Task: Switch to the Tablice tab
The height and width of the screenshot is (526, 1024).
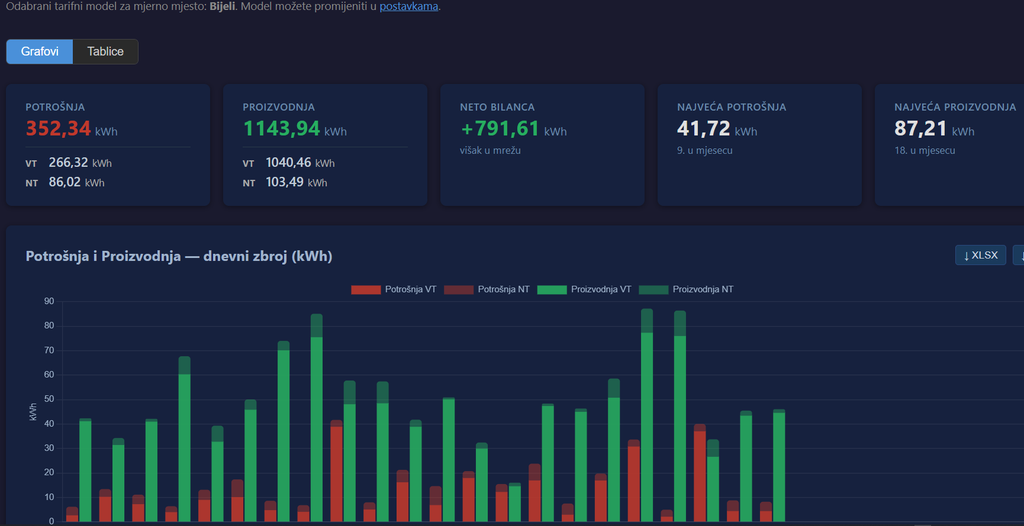Action: pyautogui.click(x=105, y=52)
